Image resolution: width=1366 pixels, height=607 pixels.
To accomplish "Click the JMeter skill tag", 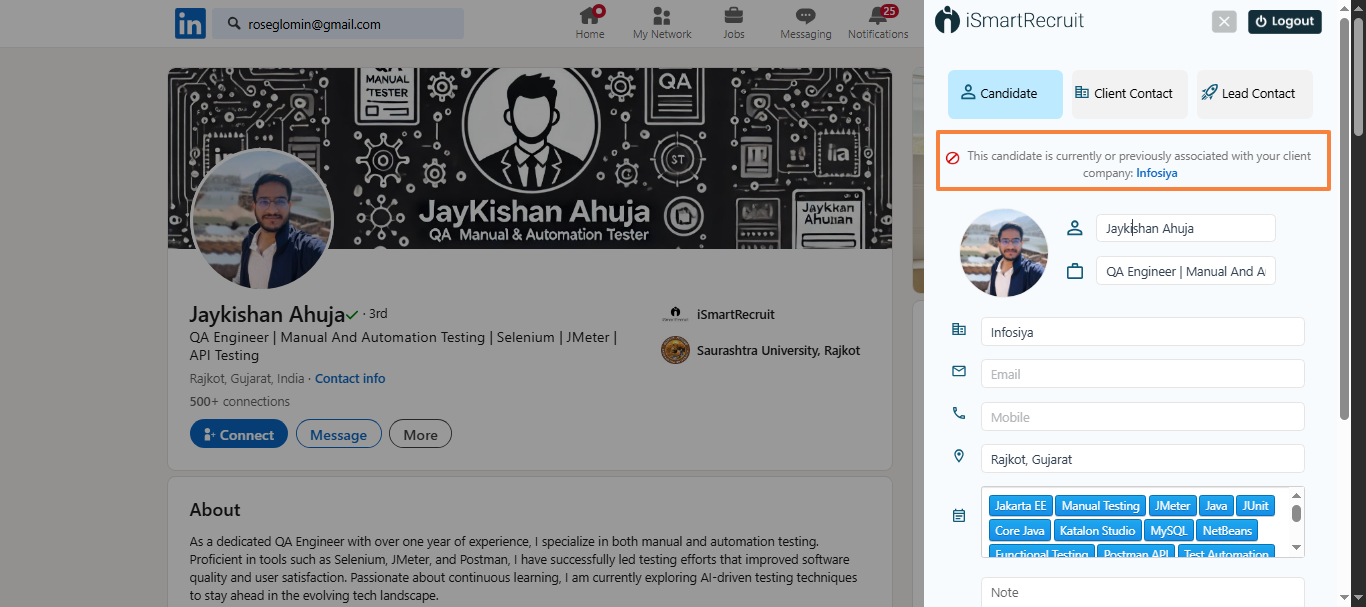I will click(x=1171, y=506).
